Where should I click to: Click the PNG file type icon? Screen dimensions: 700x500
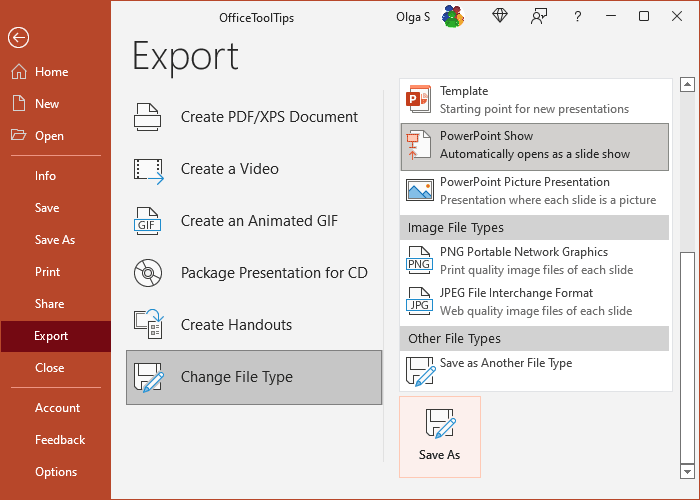tap(419, 260)
